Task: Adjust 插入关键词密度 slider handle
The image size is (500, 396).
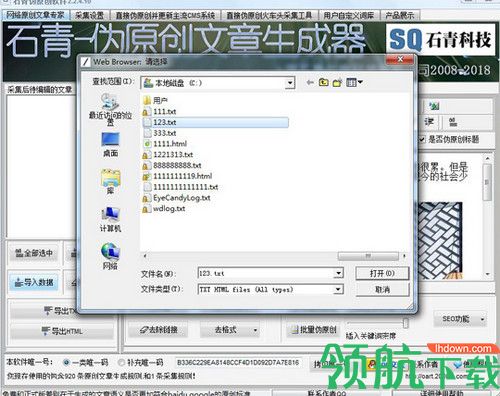Action: 405,323
